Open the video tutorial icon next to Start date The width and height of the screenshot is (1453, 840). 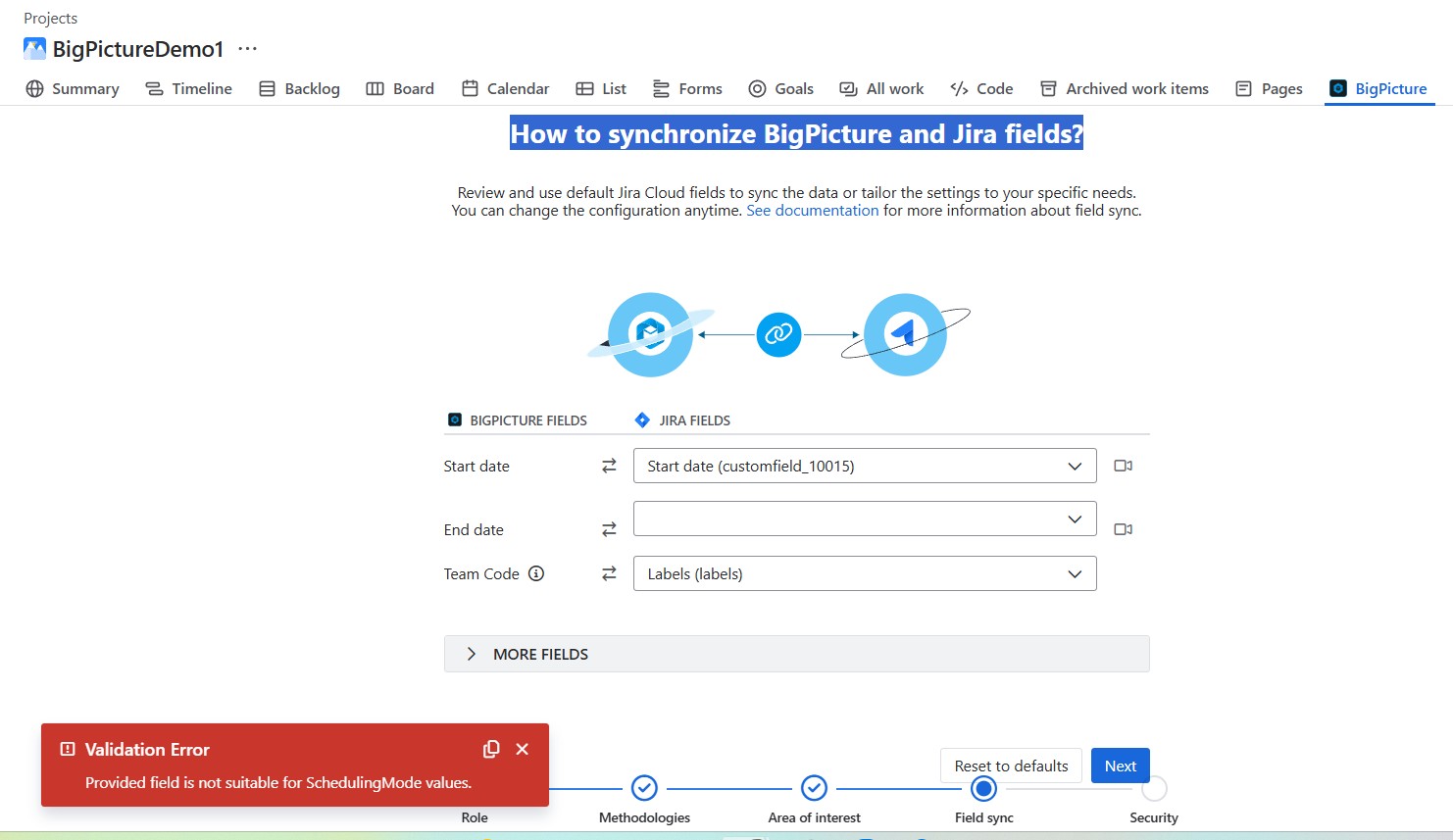pos(1124,466)
